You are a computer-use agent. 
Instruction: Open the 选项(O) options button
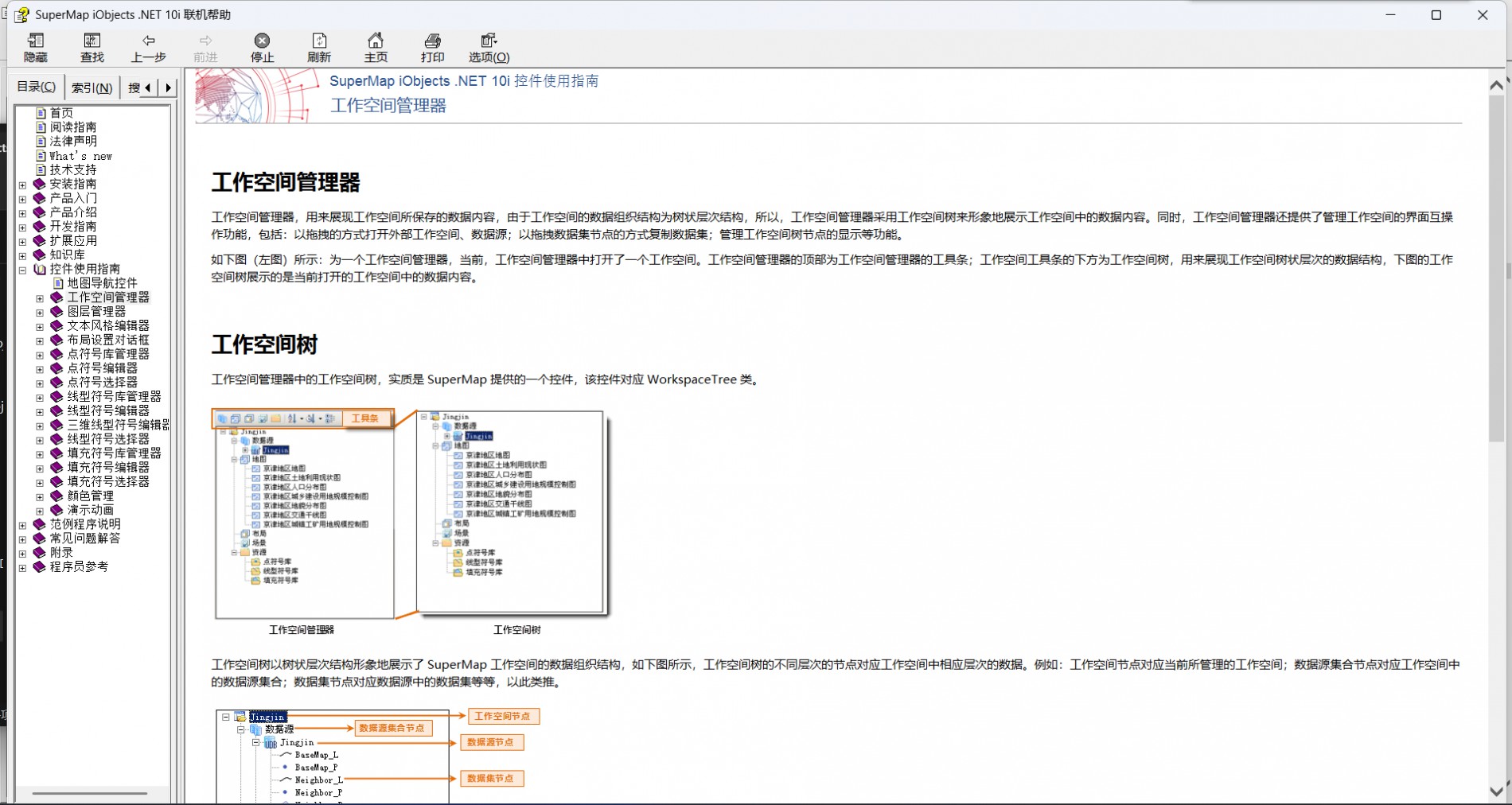tap(489, 48)
